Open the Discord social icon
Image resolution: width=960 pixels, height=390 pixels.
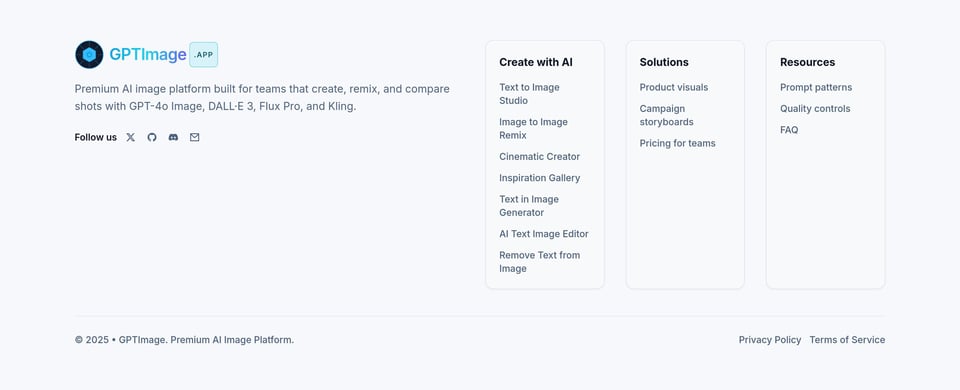pyautogui.click(x=173, y=137)
